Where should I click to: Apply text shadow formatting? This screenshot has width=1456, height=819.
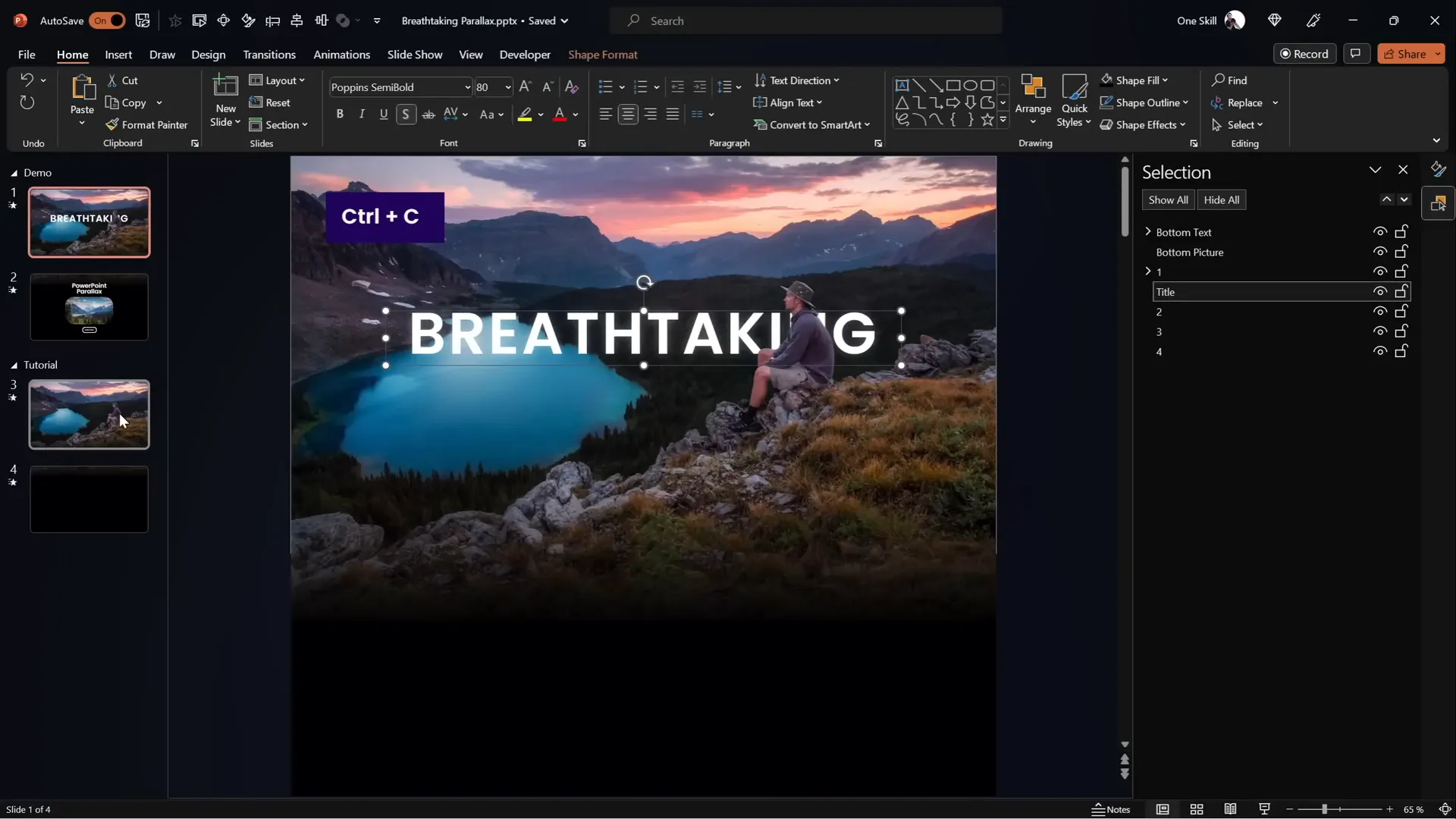point(406,115)
